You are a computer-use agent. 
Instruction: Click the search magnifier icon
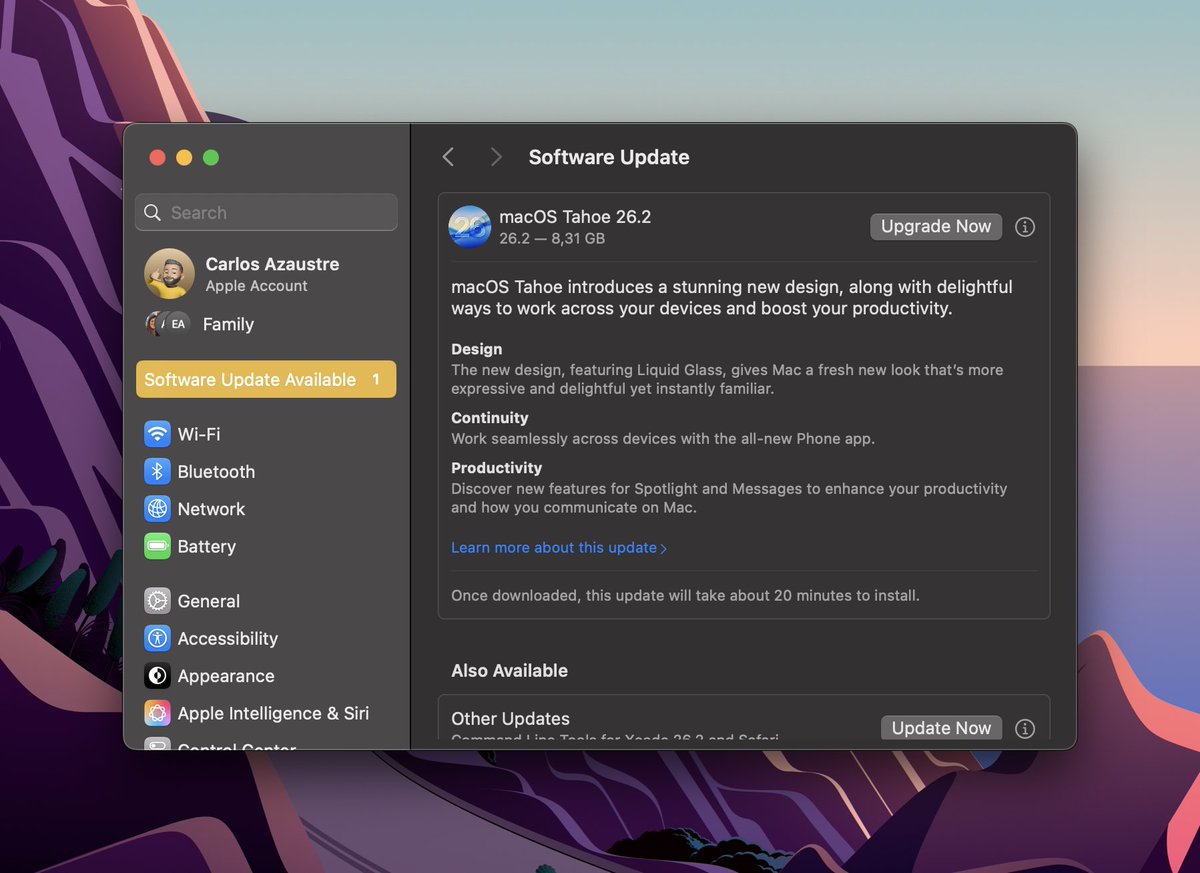(x=153, y=213)
